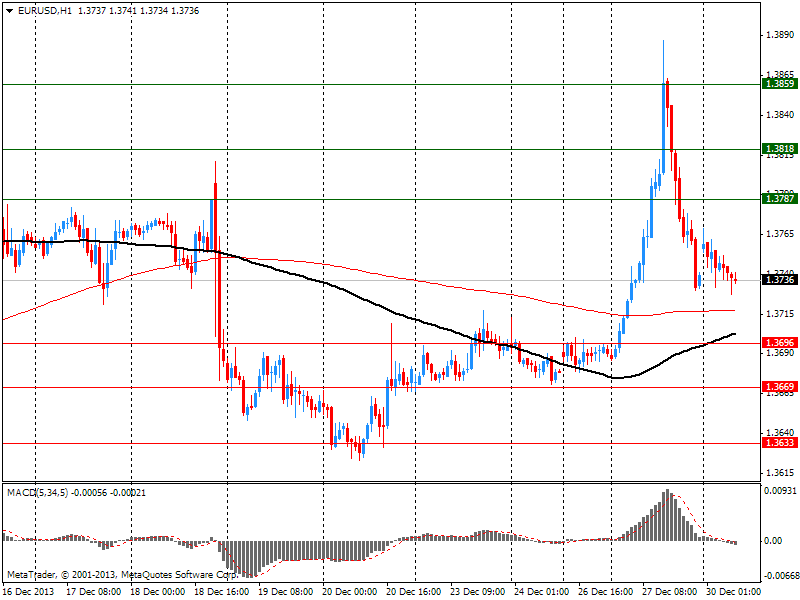Click the 24 Dec 01:00 time label
800x600 pixels.
click(x=541, y=592)
